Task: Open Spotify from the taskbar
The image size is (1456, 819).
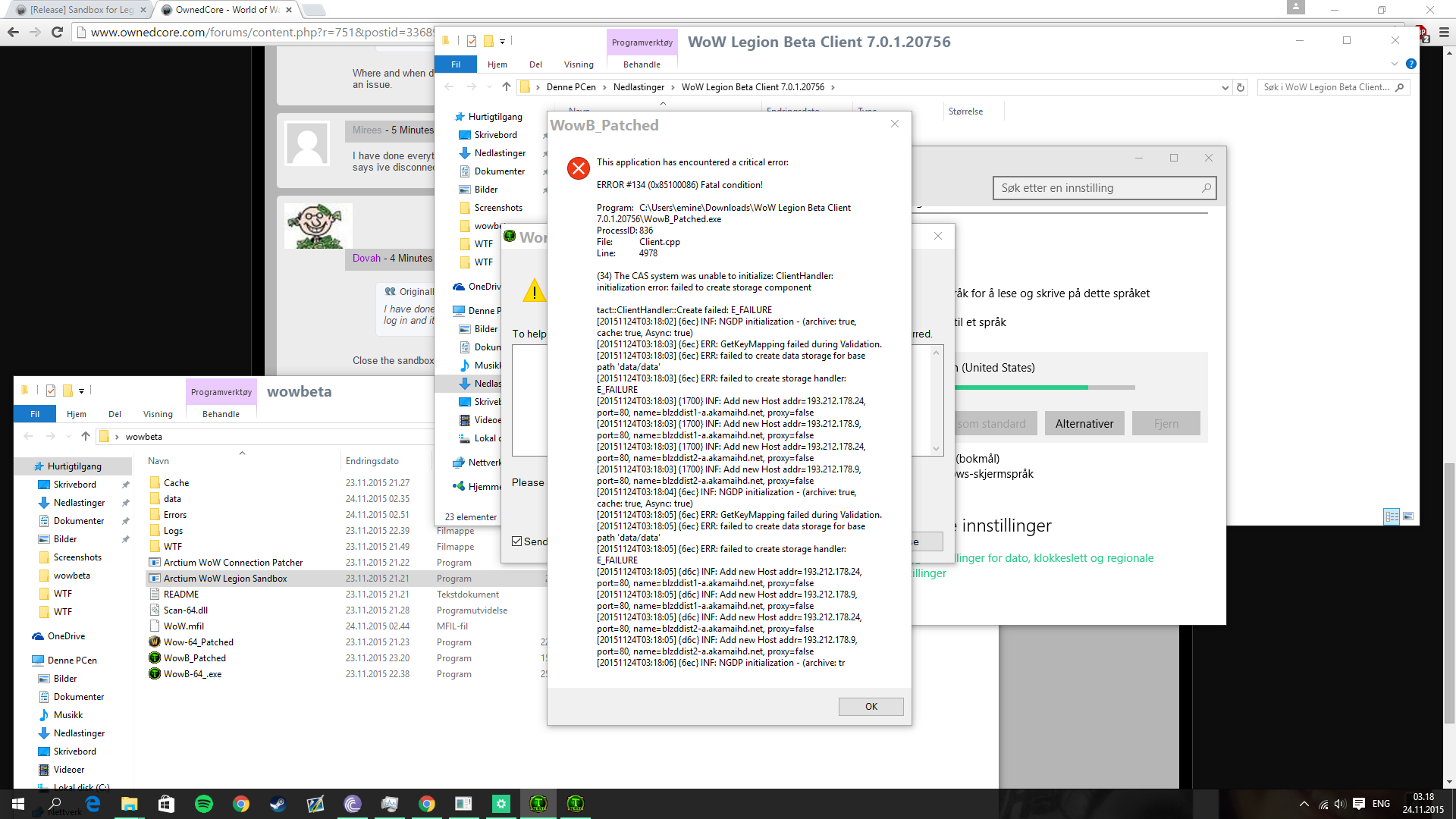Action: (x=203, y=804)
